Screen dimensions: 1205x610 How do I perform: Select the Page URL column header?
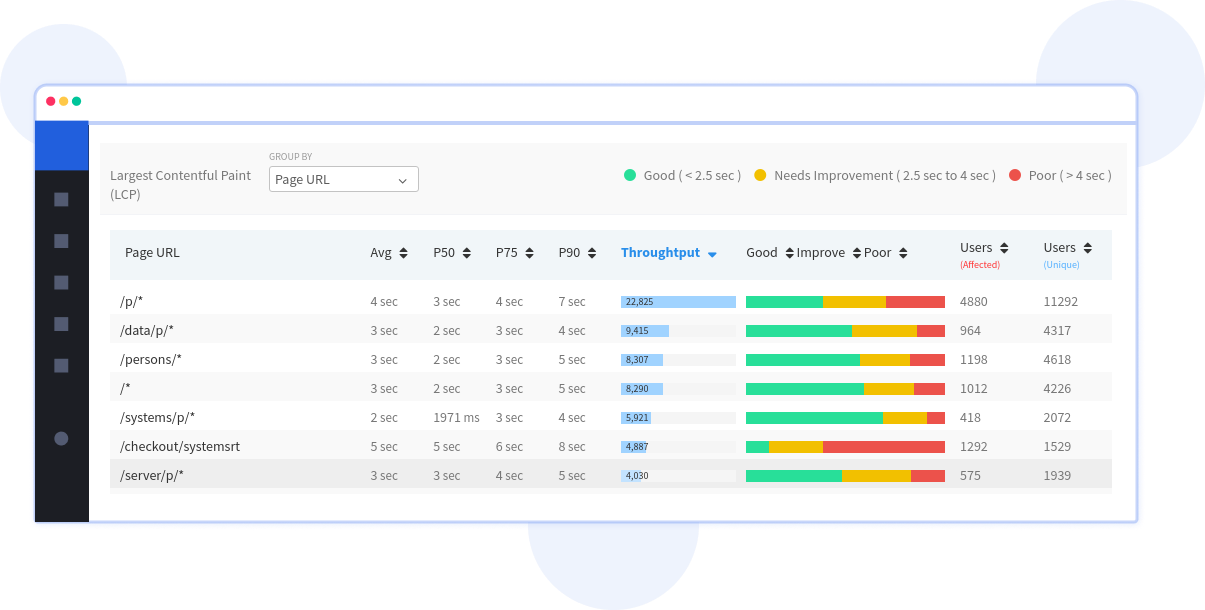pos(152,253)
